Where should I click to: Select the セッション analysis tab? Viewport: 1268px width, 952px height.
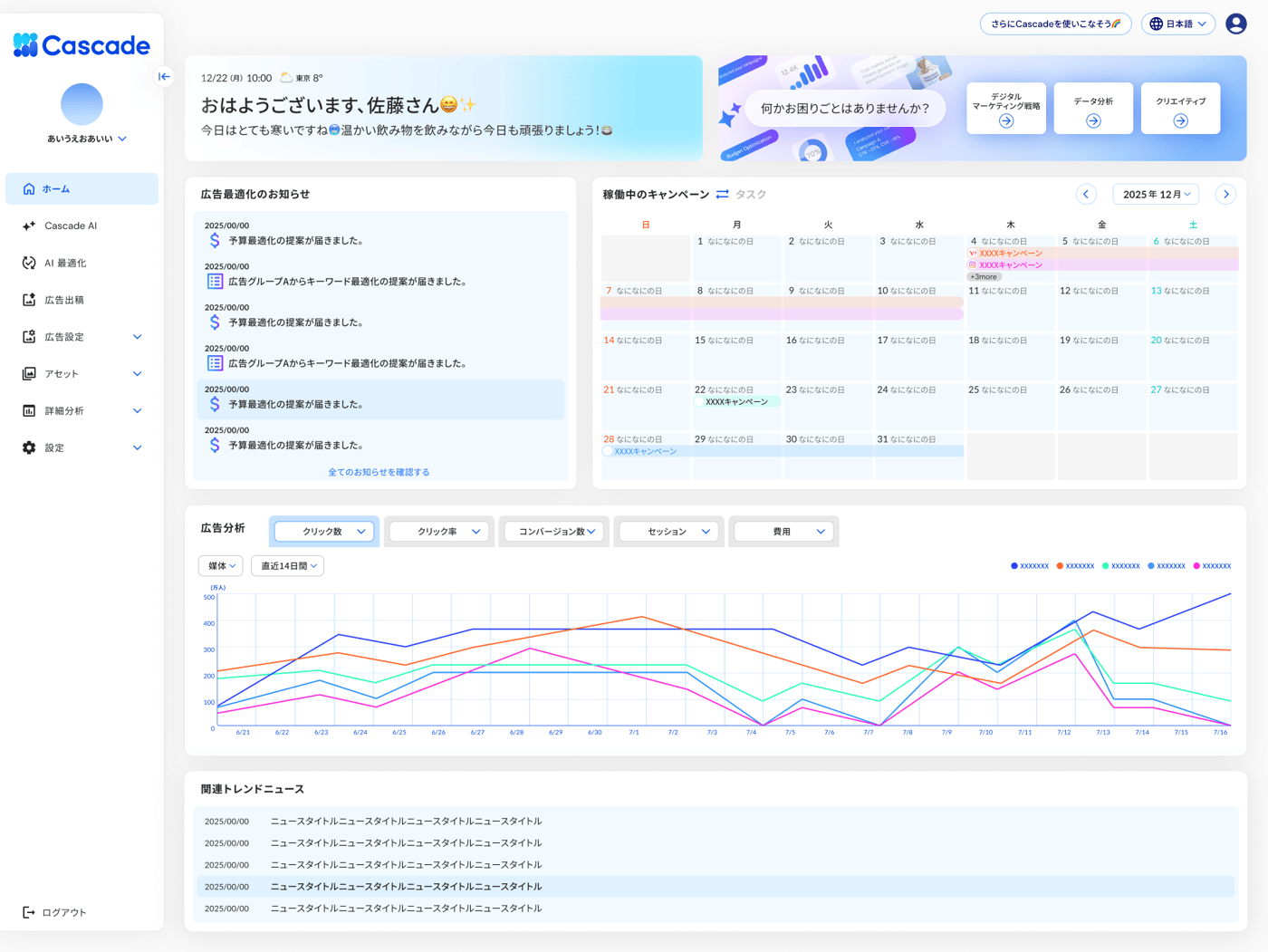(669, 532)
